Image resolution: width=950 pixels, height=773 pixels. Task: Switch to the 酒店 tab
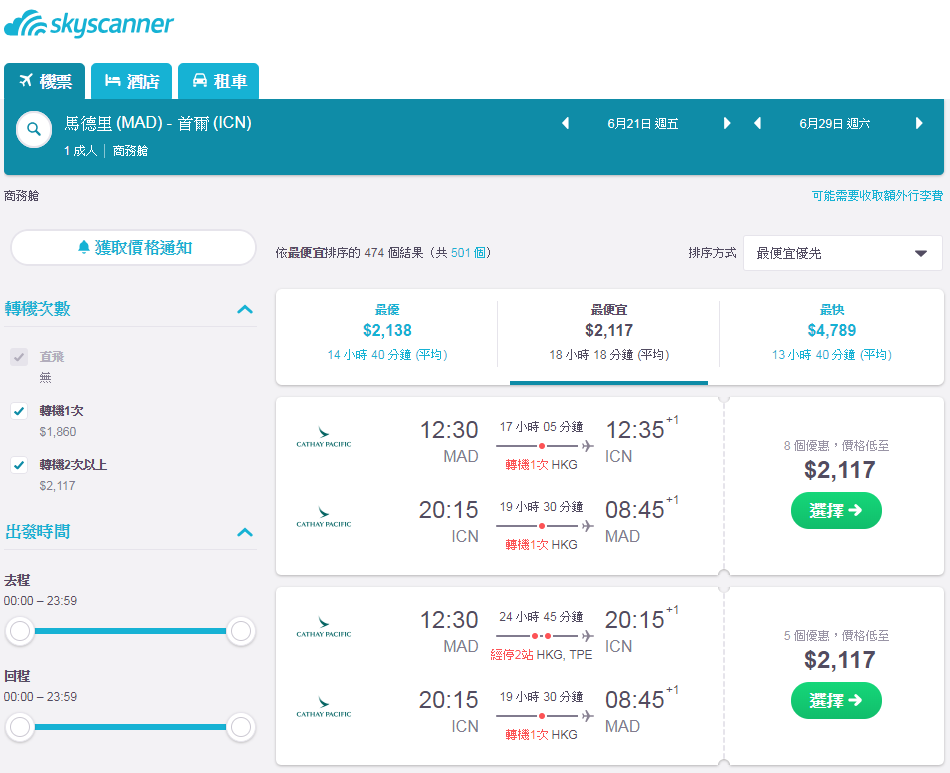point(131,81)
